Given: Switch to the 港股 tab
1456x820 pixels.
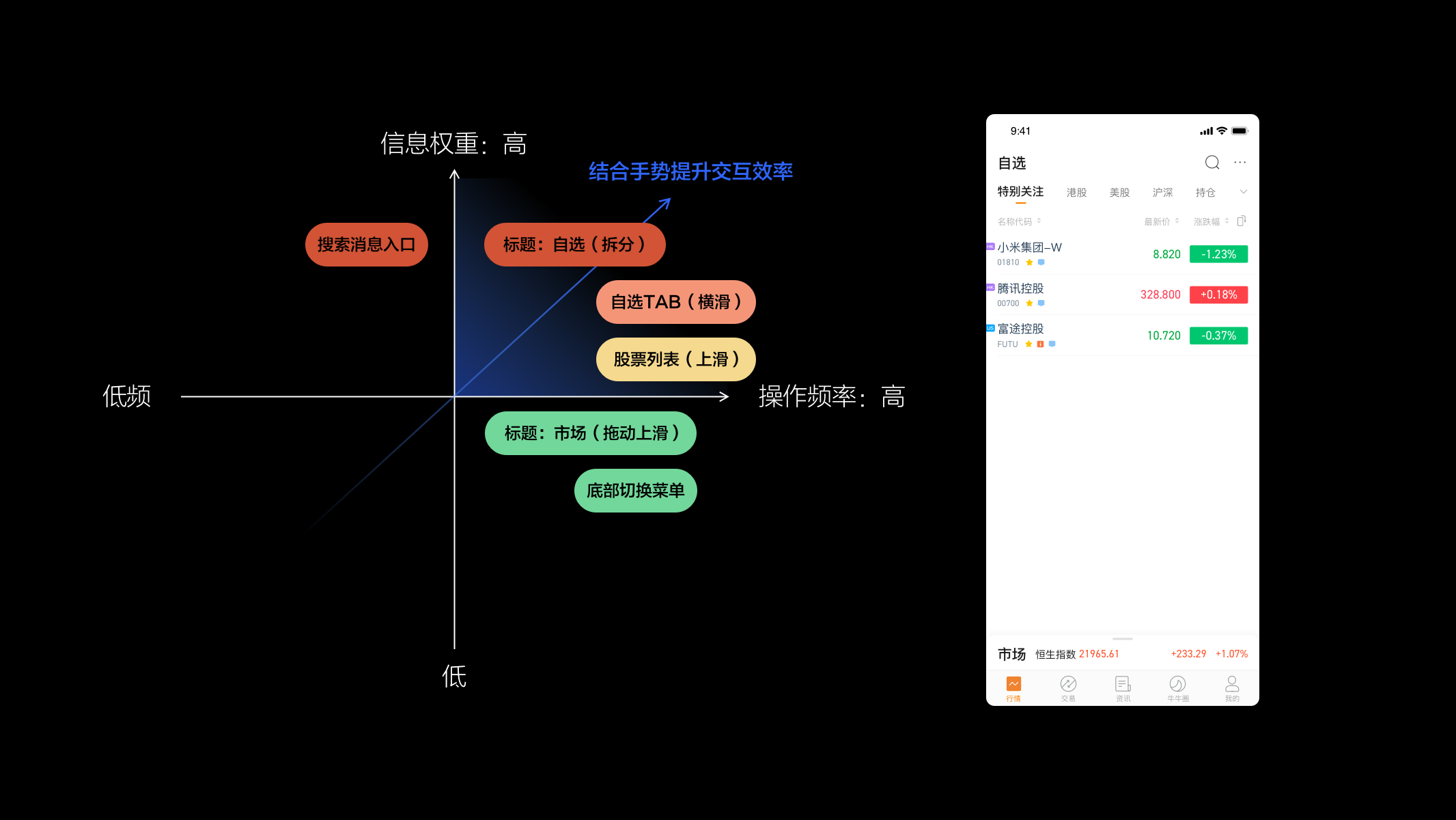Looking at the screenshot, I should [1076, 193].
